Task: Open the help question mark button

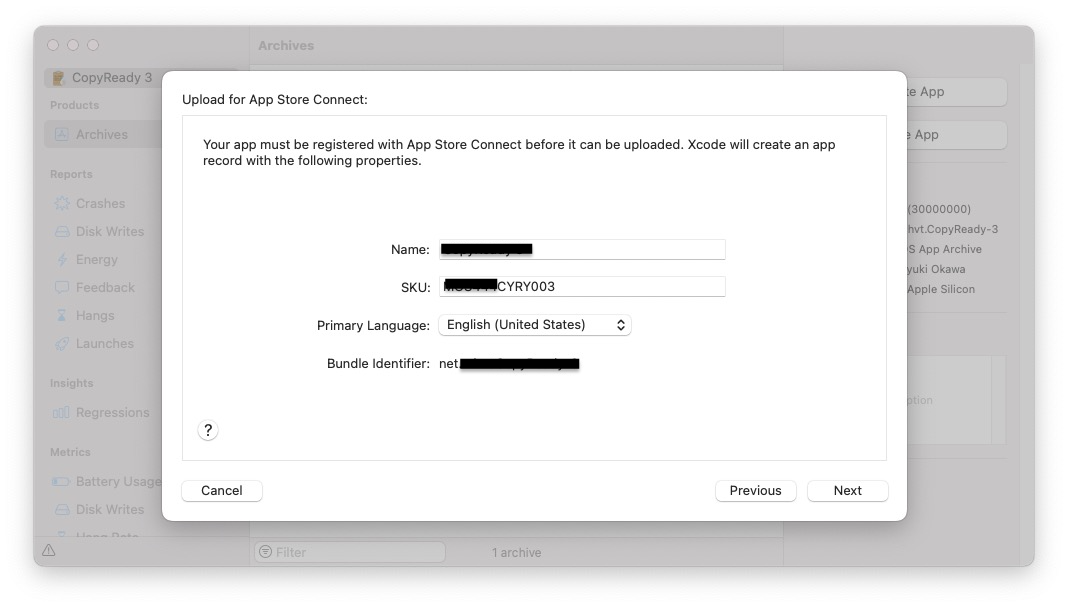Action: pos(208,430)
